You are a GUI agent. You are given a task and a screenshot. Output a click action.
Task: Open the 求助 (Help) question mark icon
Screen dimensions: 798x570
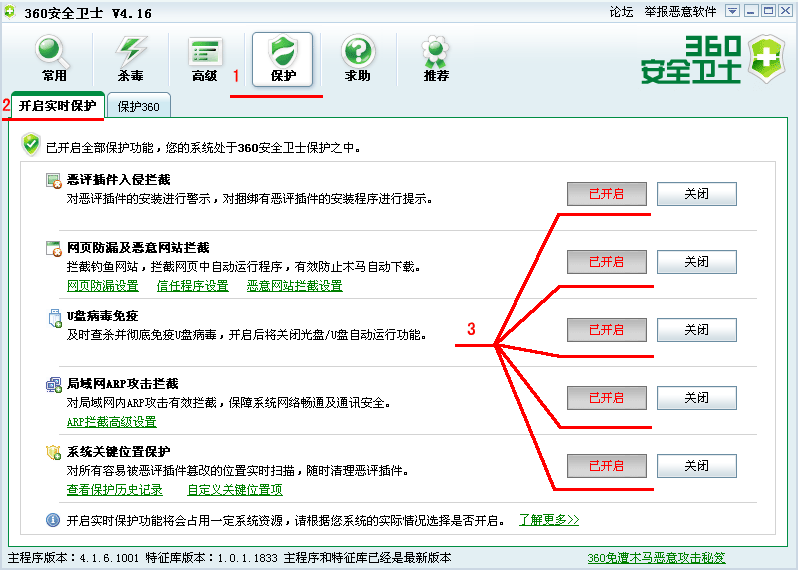point(358,59)
